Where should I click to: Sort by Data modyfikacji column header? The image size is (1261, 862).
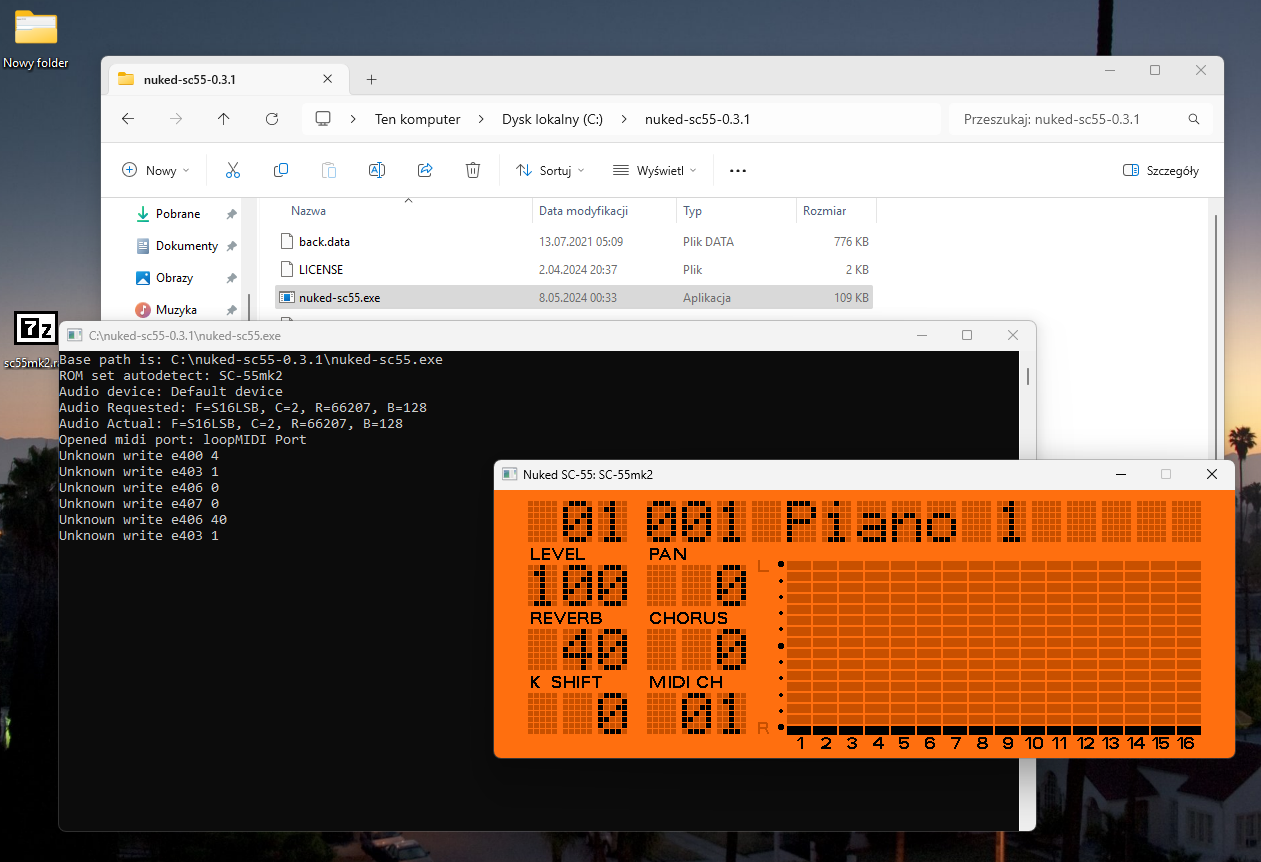point(583,211)
